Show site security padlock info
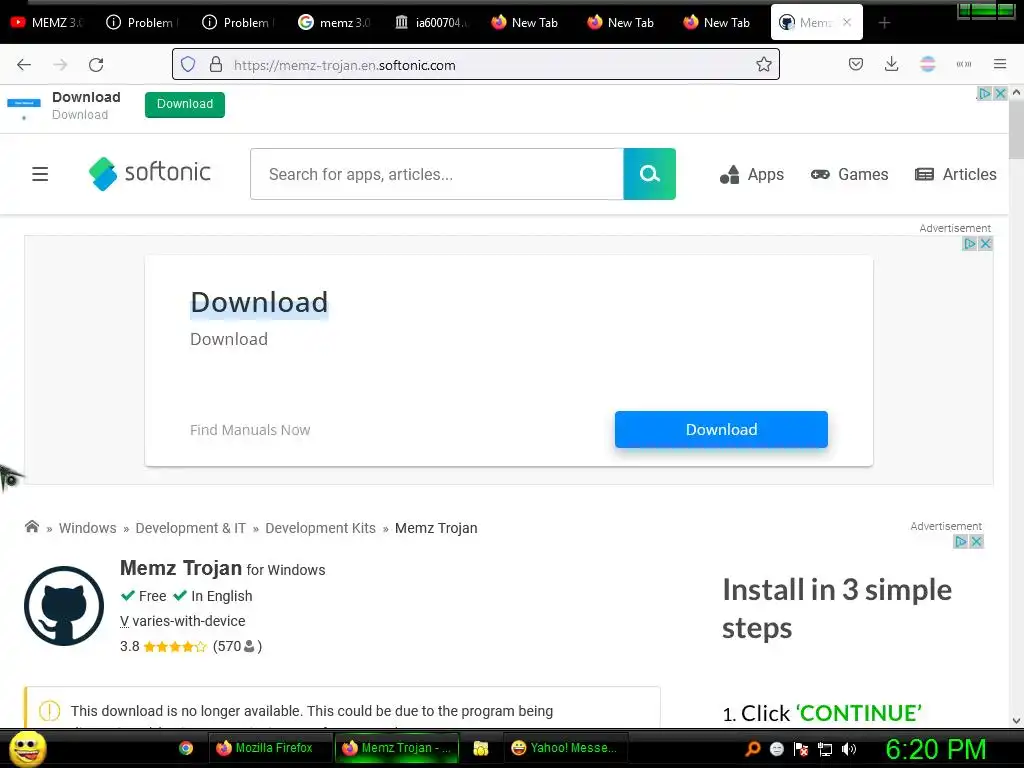Viewport: 1024px width, 768px height. pyautogui.click(x=216, y=65)
